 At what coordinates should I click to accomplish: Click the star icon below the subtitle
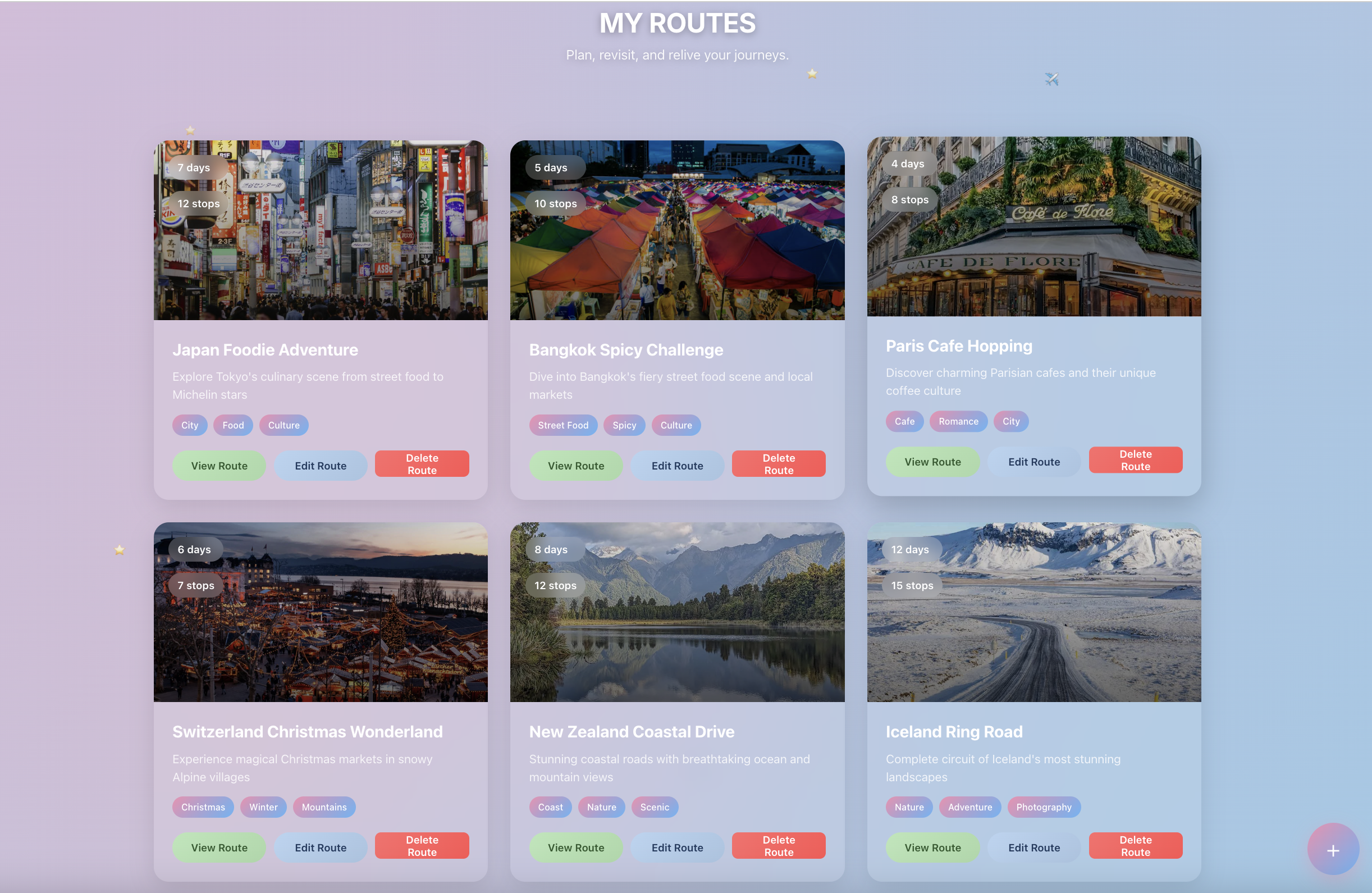(812, 74)
